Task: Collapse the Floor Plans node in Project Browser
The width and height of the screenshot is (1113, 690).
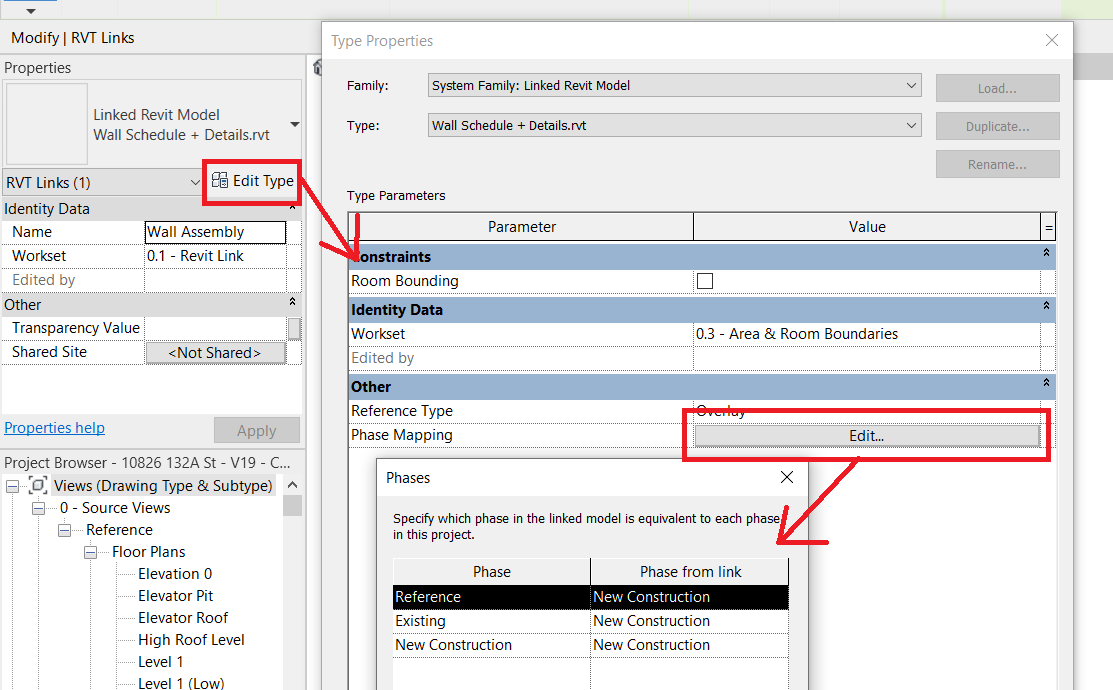Action: 90,551
